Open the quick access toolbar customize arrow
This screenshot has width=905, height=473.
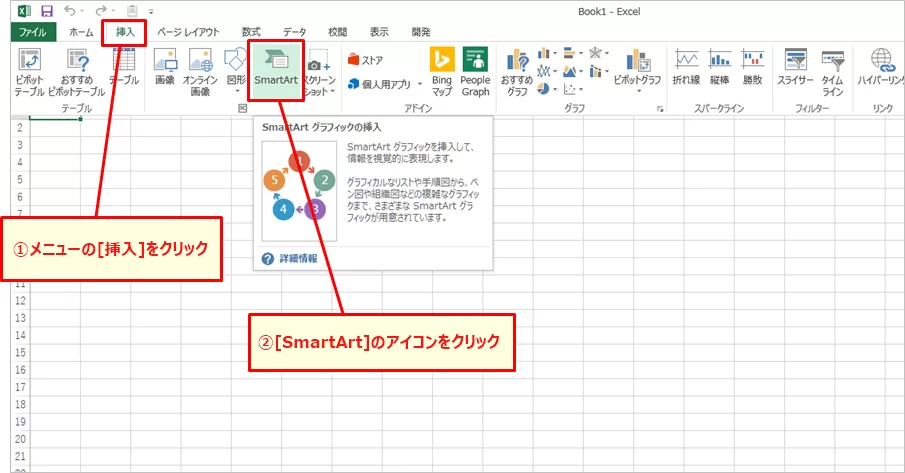tap(151, 12)
